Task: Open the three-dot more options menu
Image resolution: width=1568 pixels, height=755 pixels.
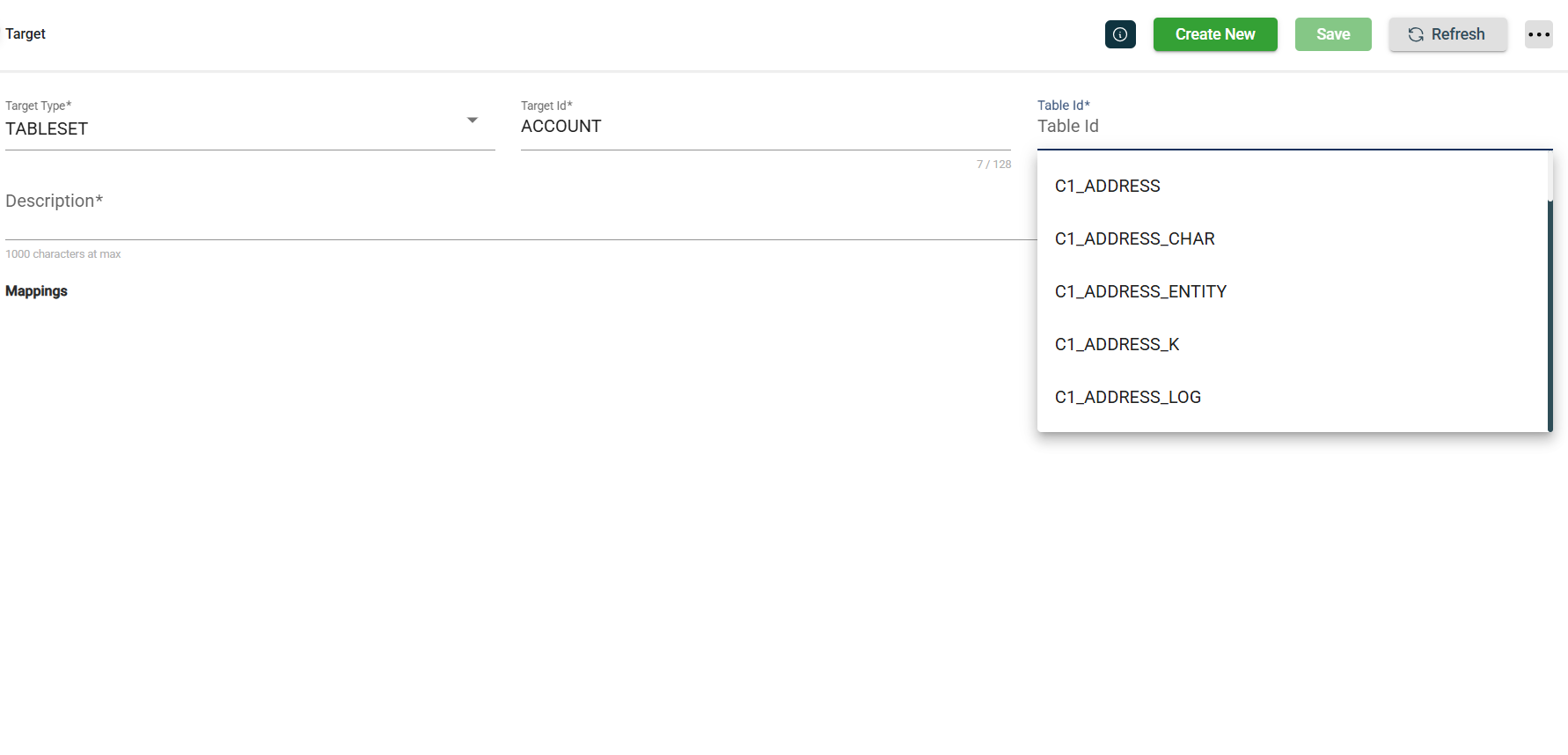Action: pyautogui.click(x=1538, y=34)
